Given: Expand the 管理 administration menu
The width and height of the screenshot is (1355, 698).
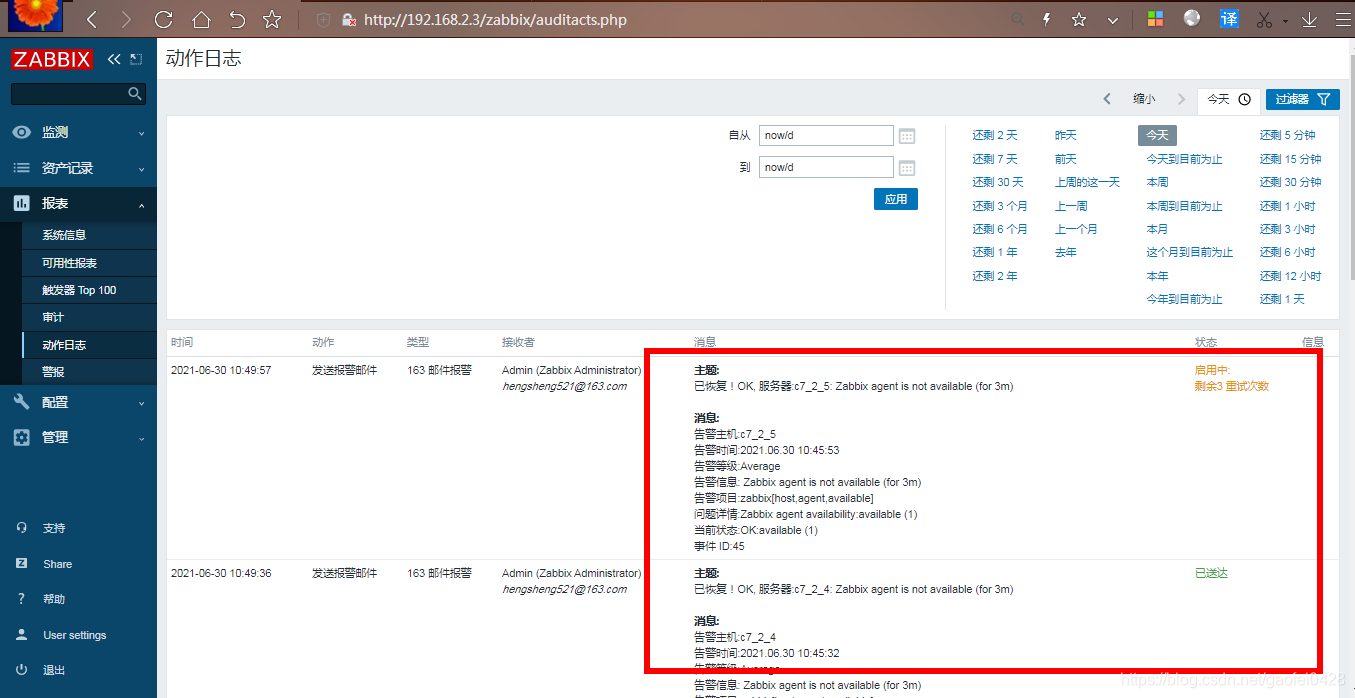Looking at the screenshot, I should coord(78,437).
